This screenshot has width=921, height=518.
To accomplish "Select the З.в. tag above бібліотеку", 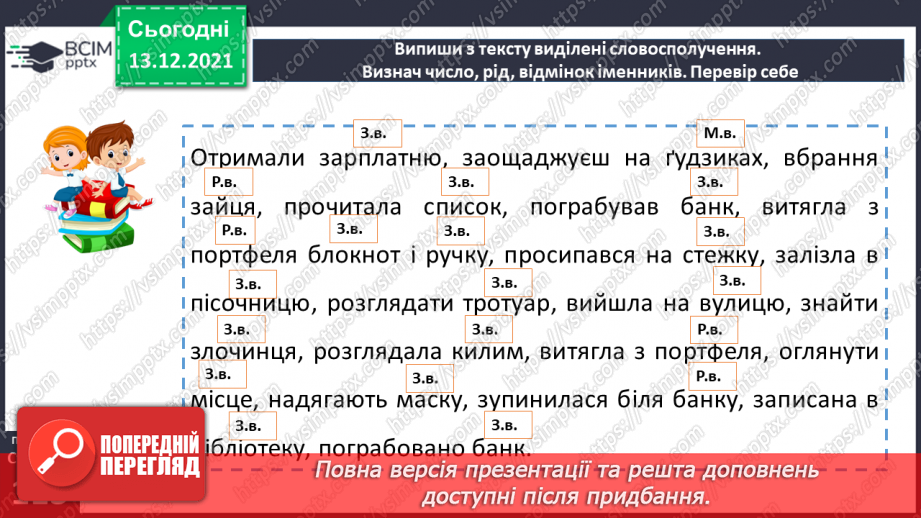I will coord(252,426).
